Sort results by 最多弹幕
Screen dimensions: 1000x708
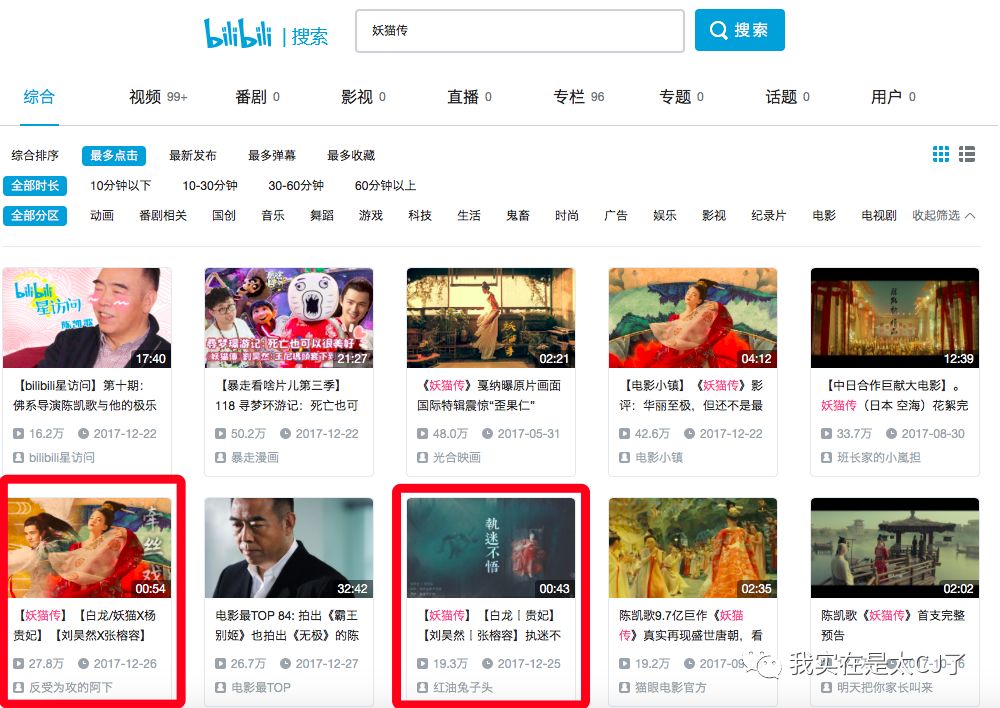click(x=272, y=156)
